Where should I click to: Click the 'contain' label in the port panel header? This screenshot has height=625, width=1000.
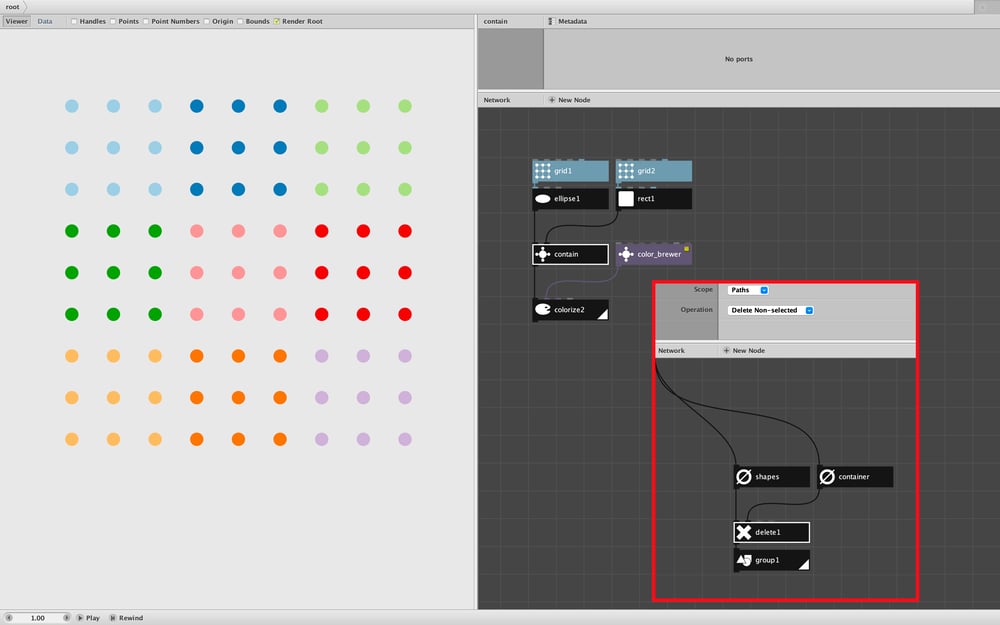pyautogui.click(x=496, y=21)
